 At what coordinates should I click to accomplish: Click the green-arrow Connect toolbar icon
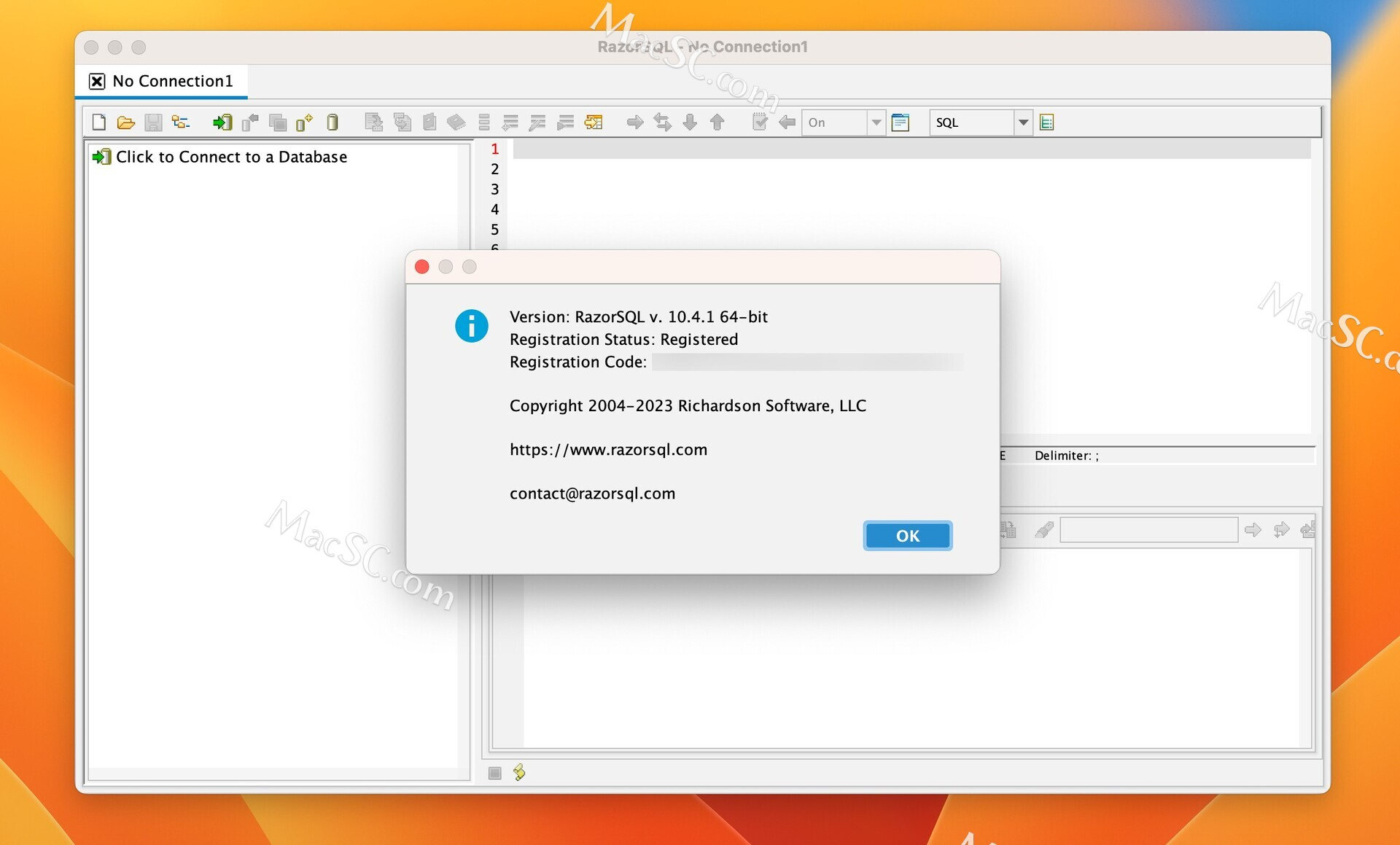pos(222,122)
